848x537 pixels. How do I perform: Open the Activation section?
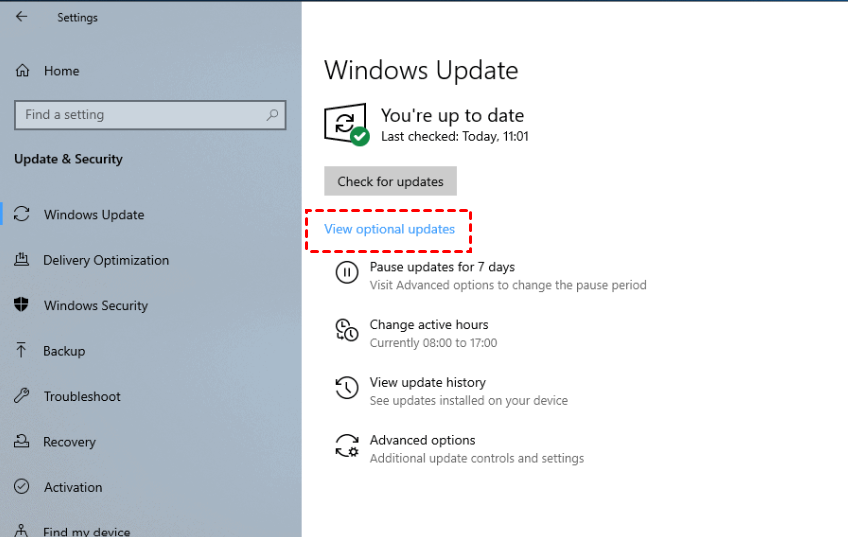(x=73, y=487)
